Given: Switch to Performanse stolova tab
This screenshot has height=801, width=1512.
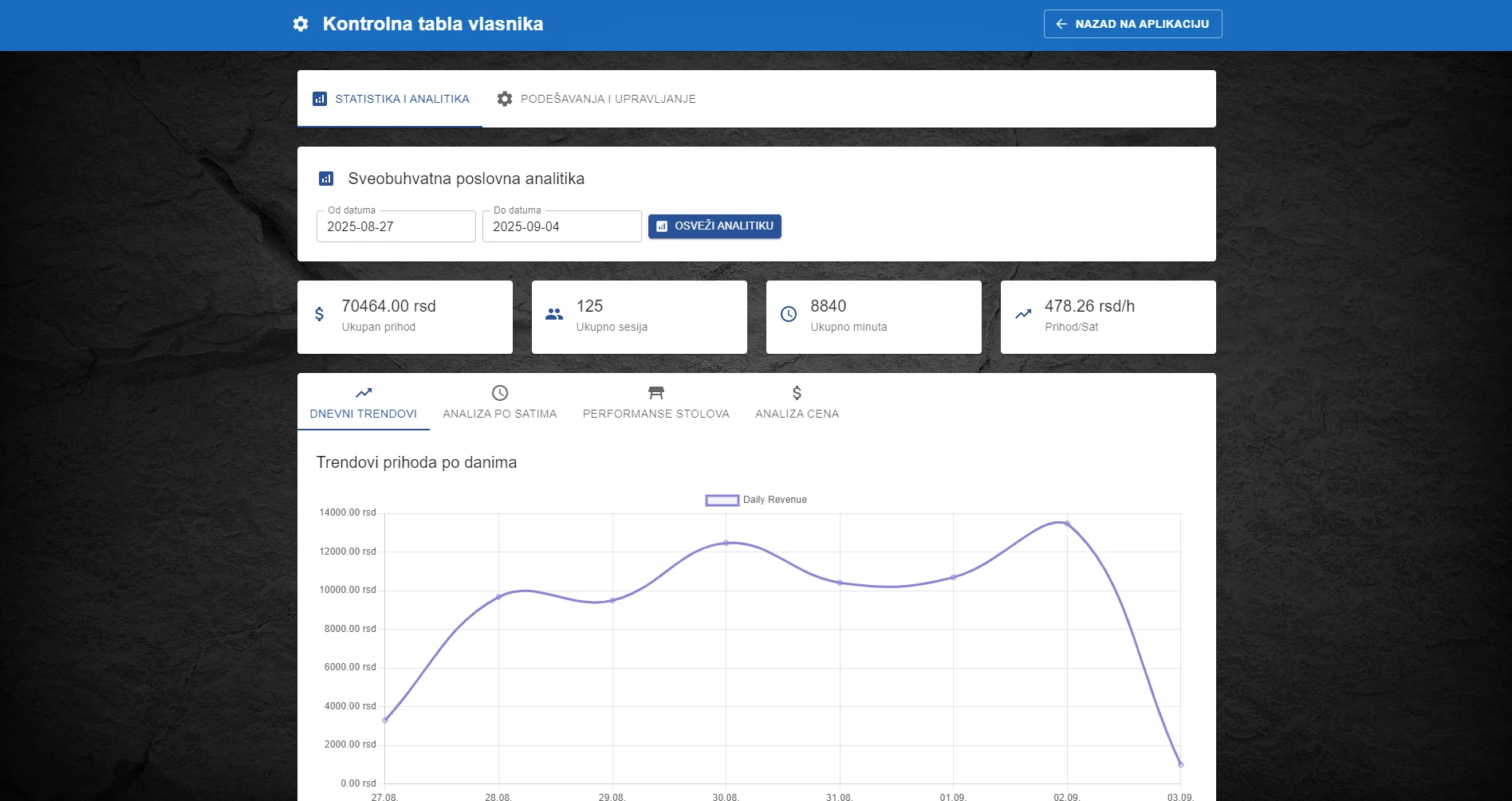Looking at the screenshot, I should tap(656, 402).
